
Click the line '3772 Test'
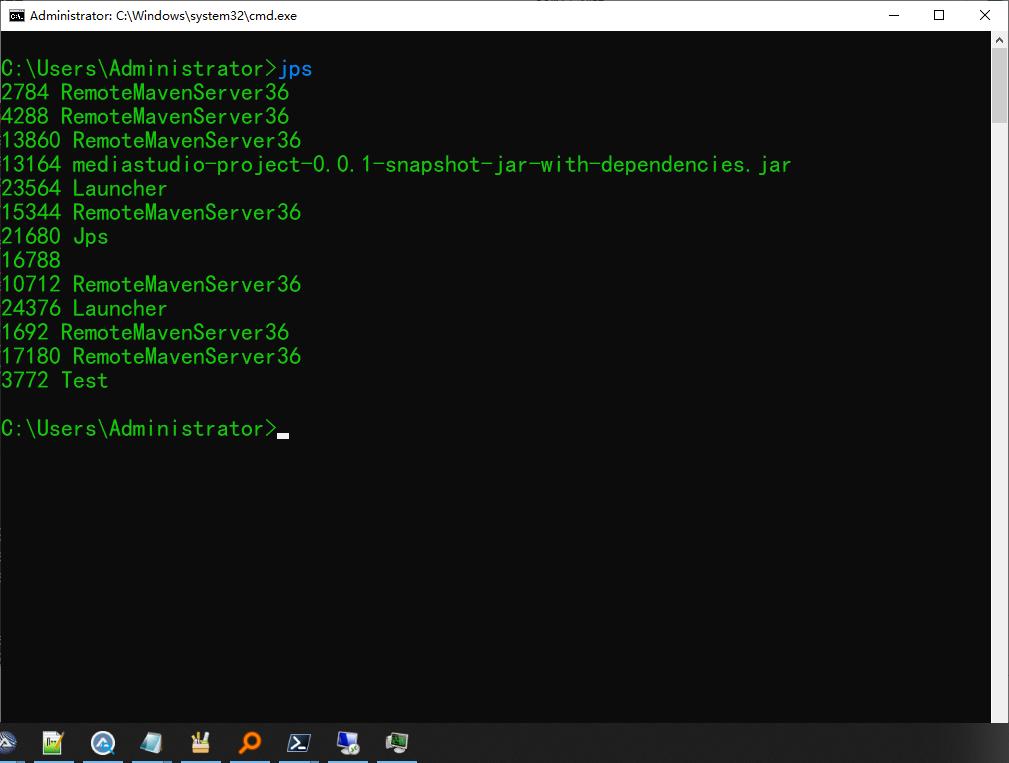pos(55,380)
